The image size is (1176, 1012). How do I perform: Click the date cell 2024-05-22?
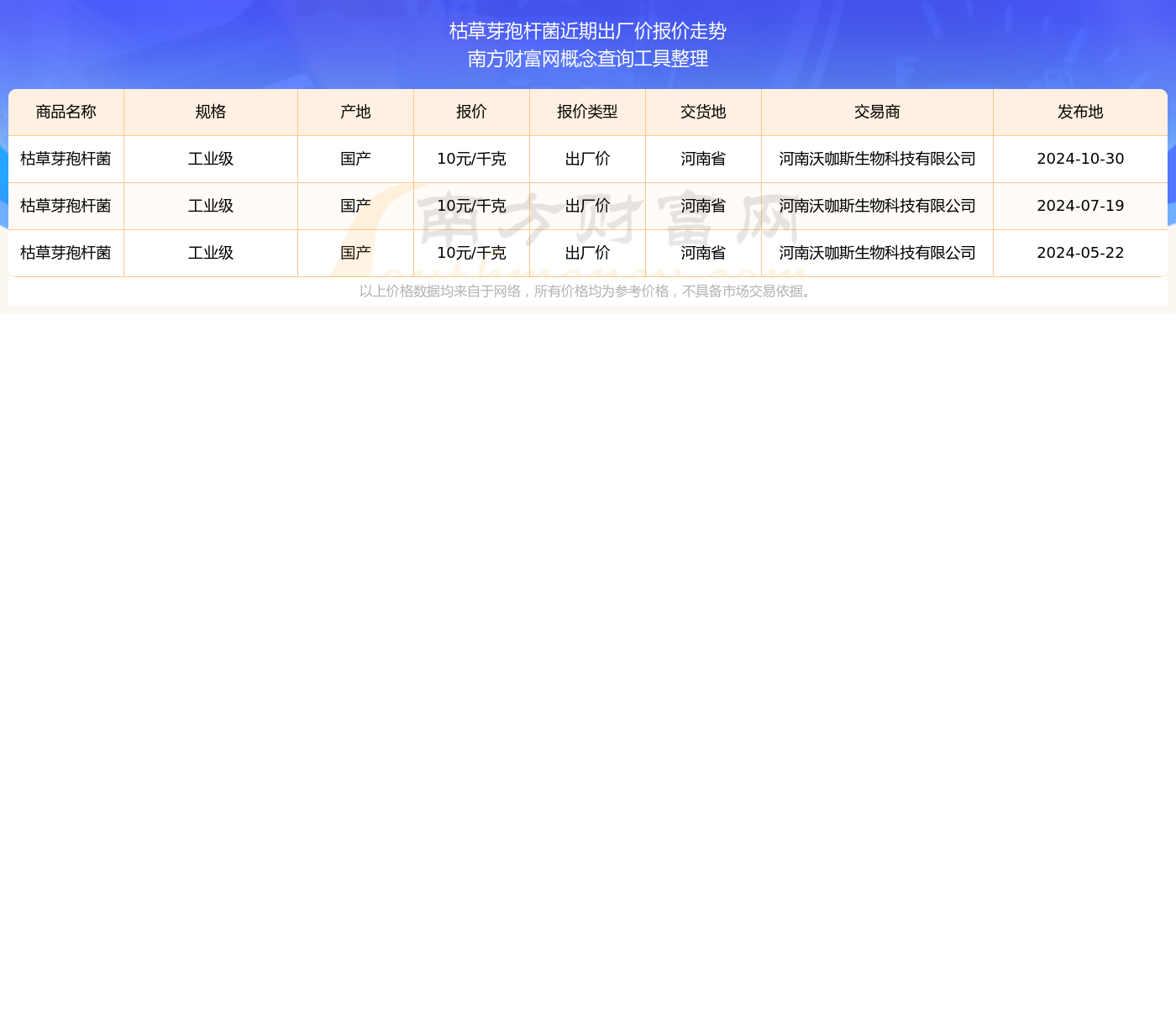point(1080,254)
